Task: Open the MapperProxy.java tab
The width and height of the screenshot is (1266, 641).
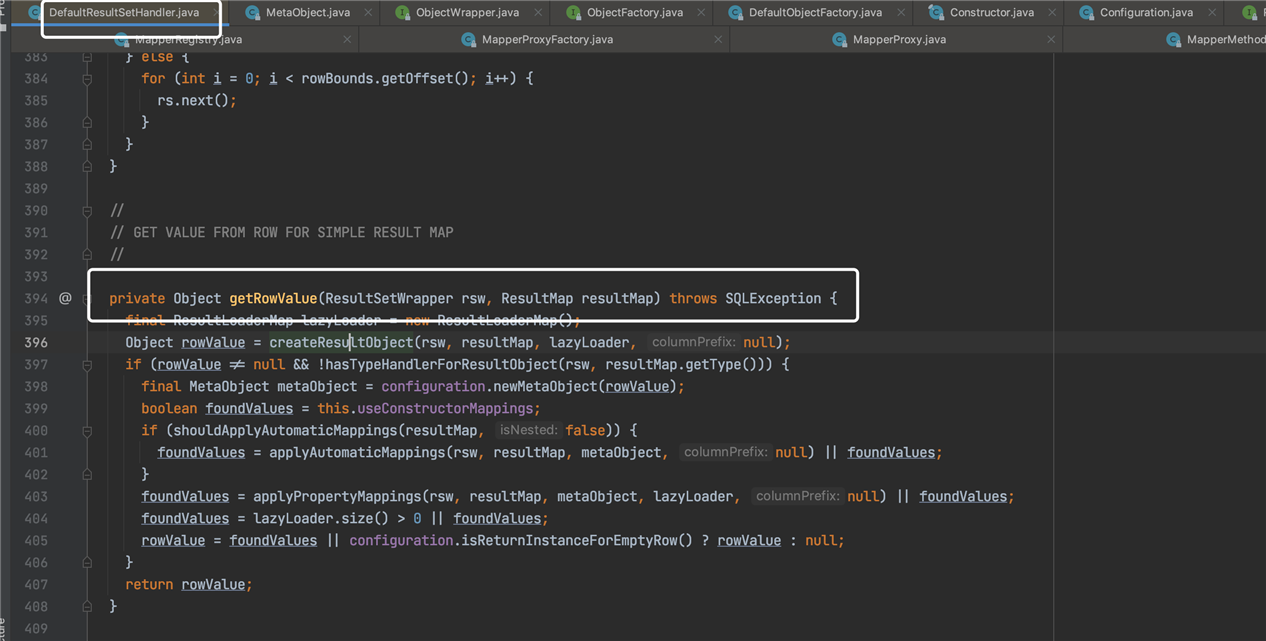Action: (x=899, y=39)
